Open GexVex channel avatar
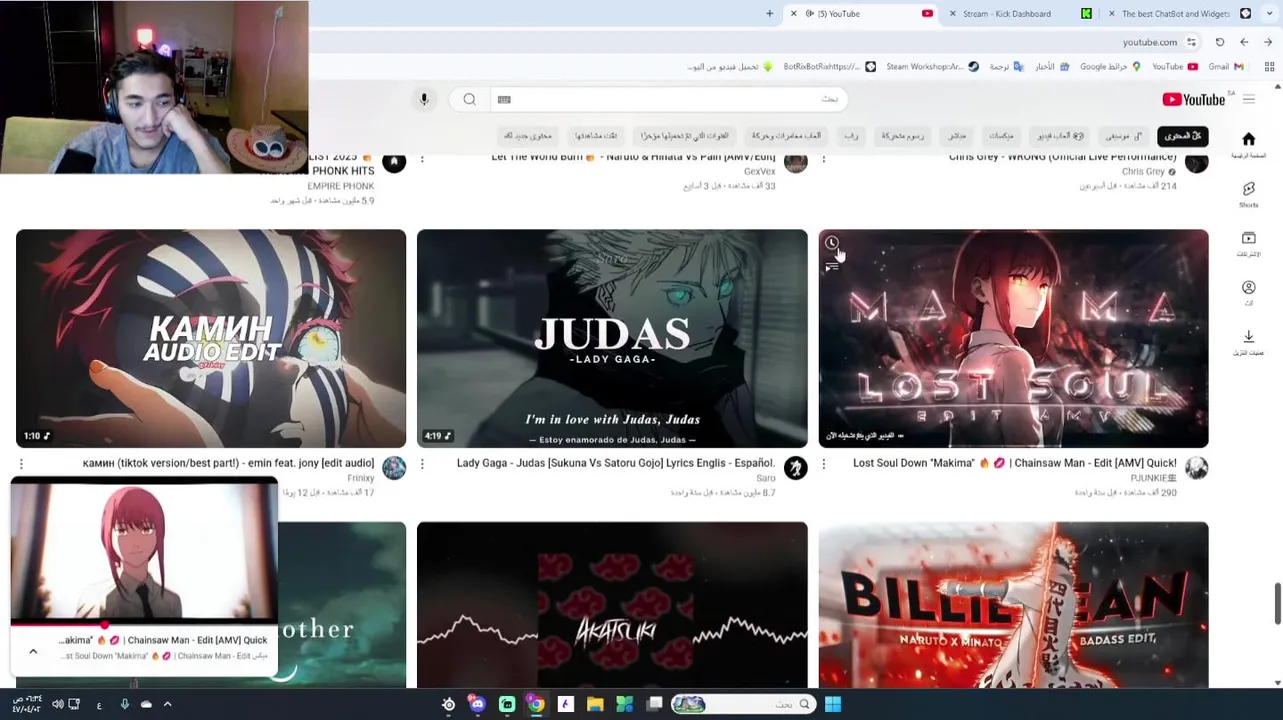 click(x=795, y=163)
